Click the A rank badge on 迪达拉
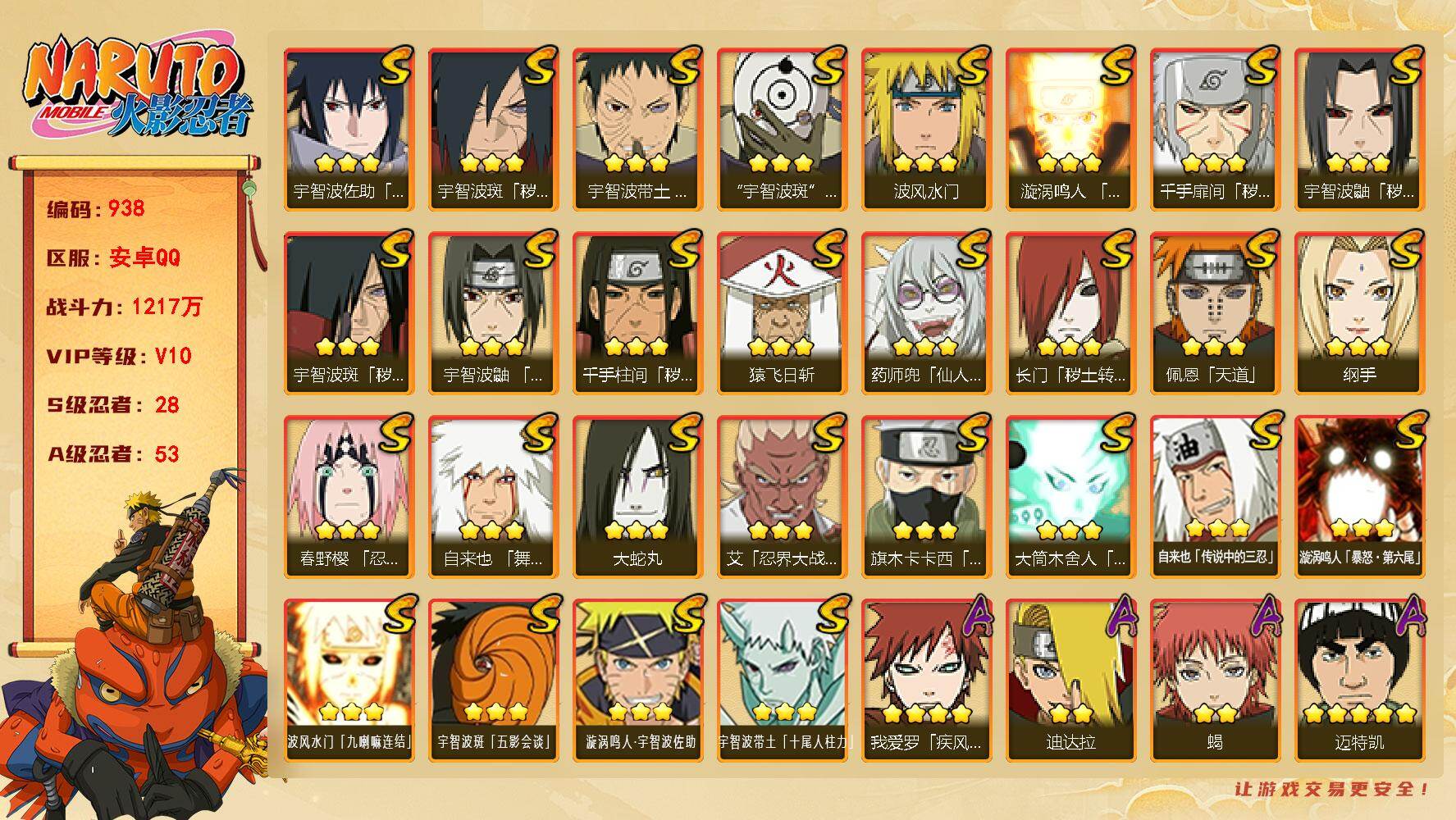Image resolution: width=1456 pixels, height=820 pixels. (1118, 617)
